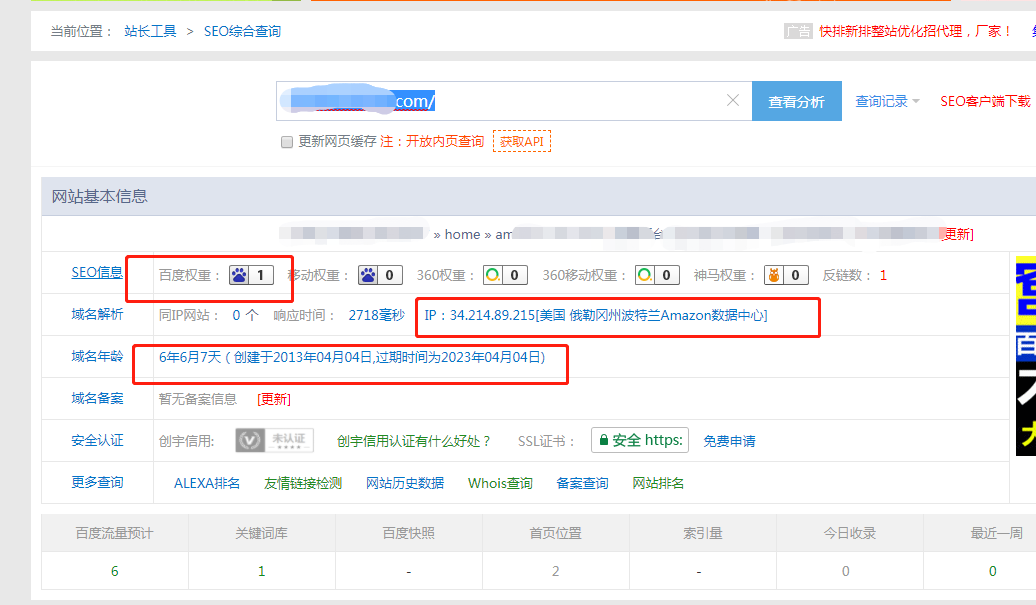
Task: Click the SEO信息 link
Action: click(x=97, y=272)
